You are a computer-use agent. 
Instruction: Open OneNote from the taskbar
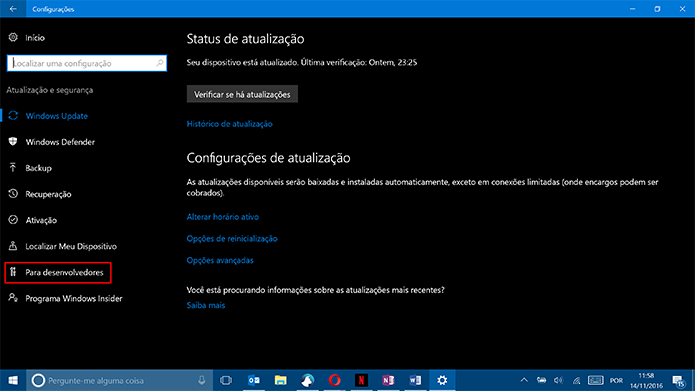pyautogui.click(x=388, y=380)
